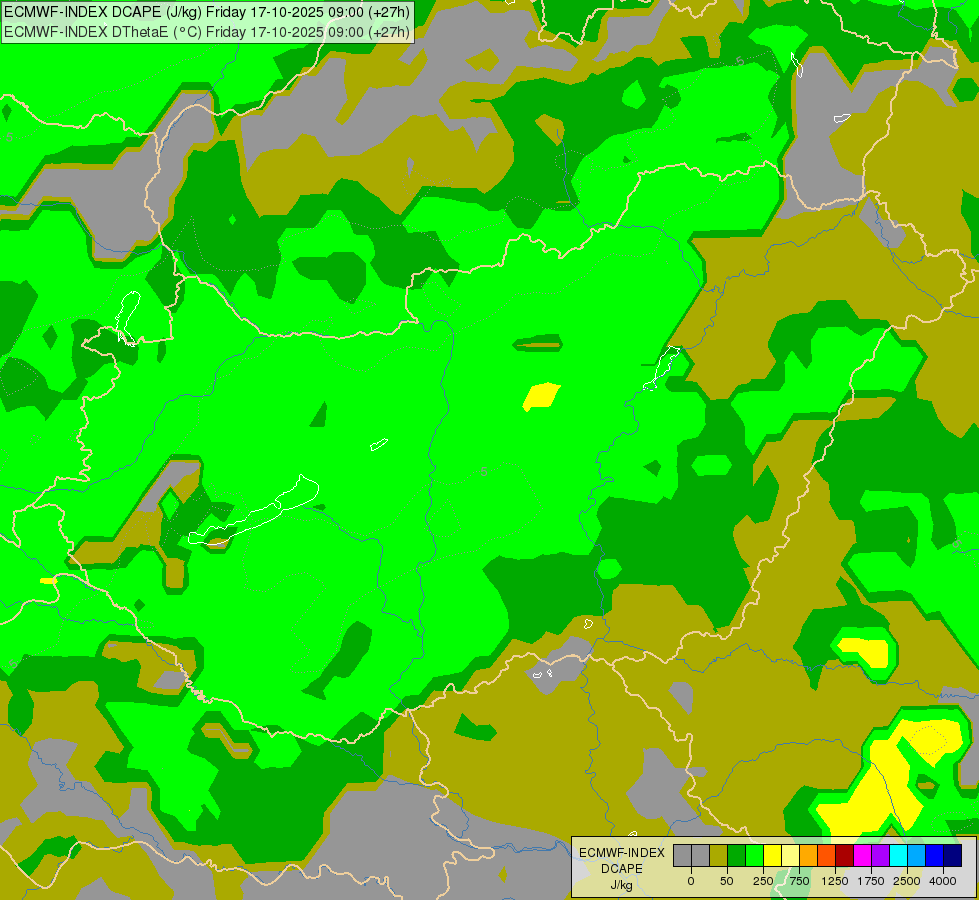
Task: Select the purple legend swatch
Action: [x=880, y=855]
